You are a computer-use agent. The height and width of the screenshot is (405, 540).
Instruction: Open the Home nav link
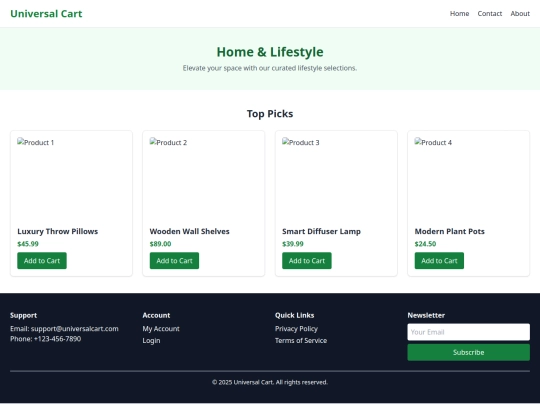click(x=459, y=14)
